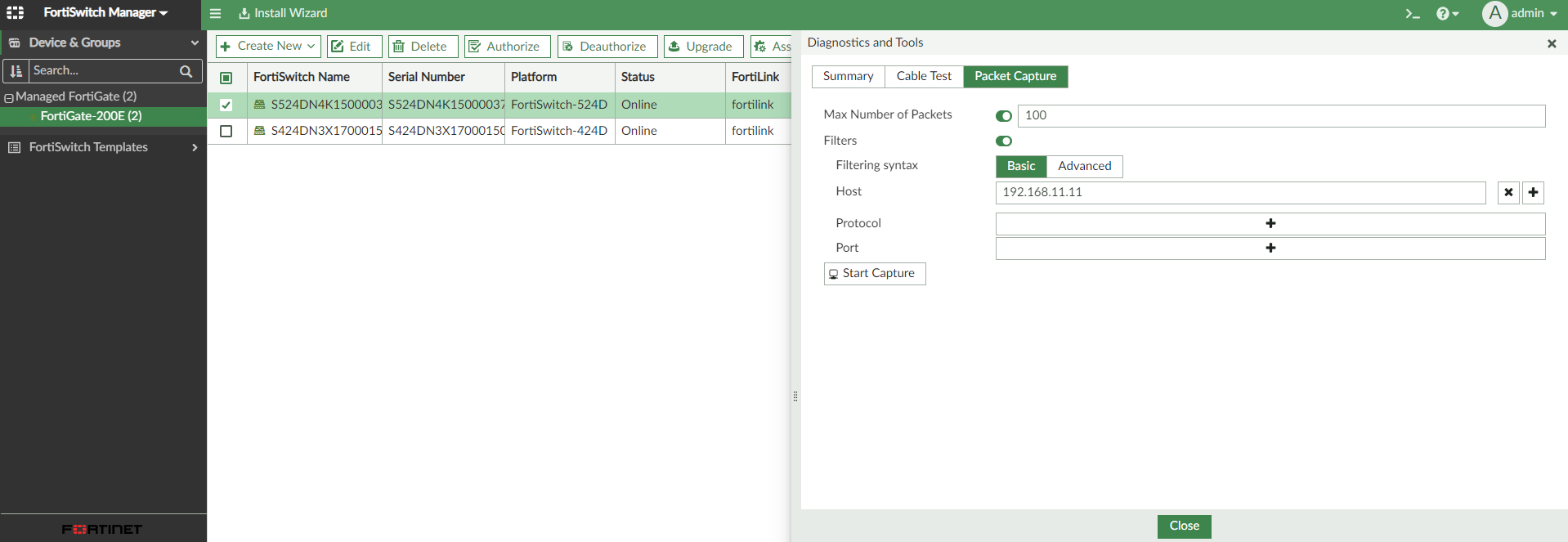Image resolution: width=1568 pixels, height=542 pixels.
Task: Add another Host entry with plus icon
Action: coord(1533,192)
